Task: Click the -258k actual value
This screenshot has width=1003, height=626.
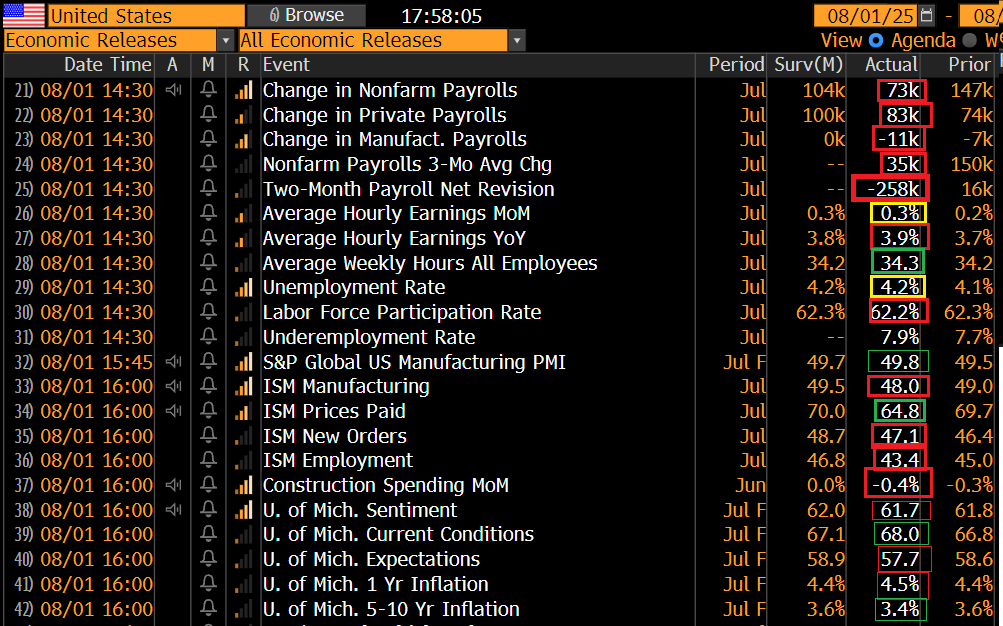Action: [893, 189]
